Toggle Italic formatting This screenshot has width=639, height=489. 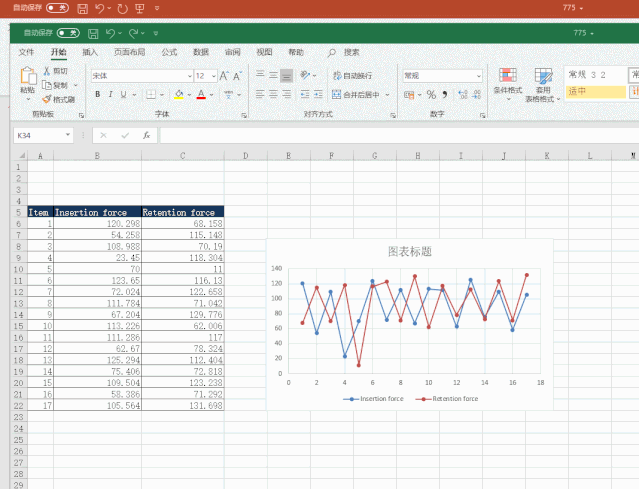pos(111,95)
